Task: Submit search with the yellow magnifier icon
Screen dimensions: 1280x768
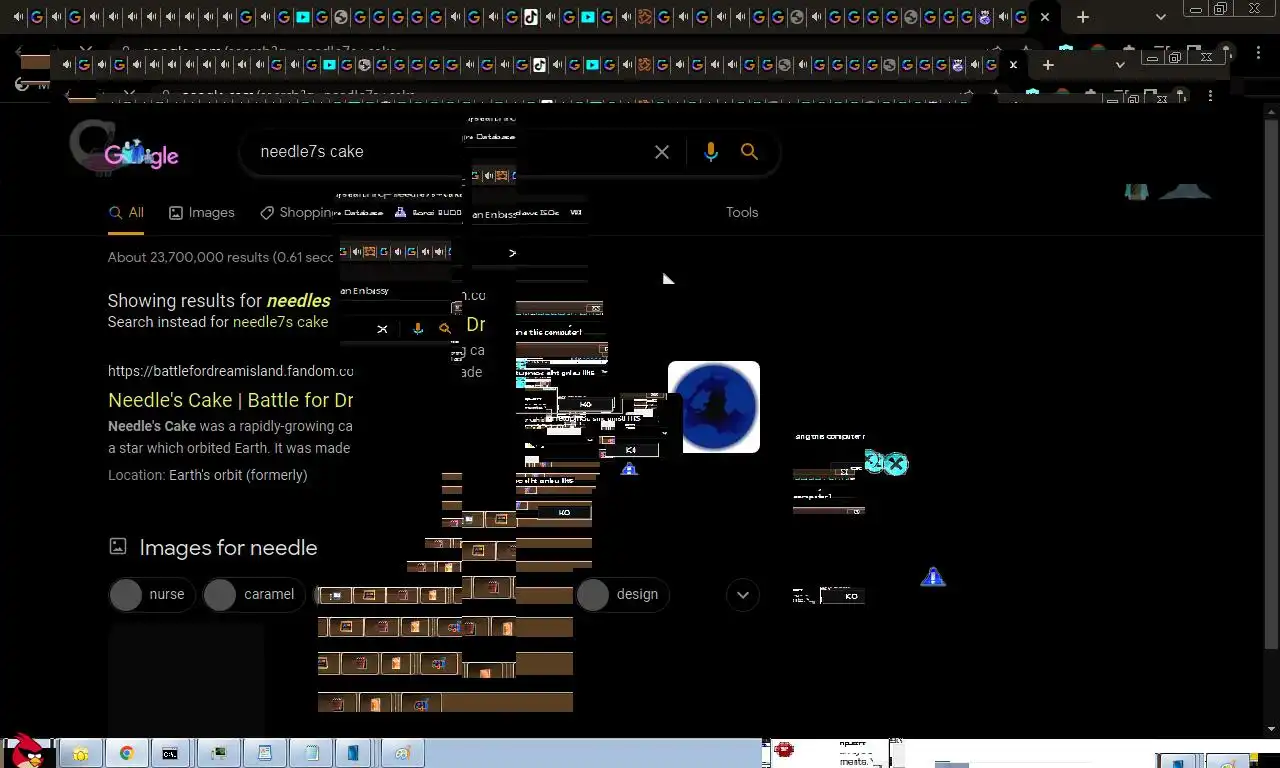Action: 749,152
